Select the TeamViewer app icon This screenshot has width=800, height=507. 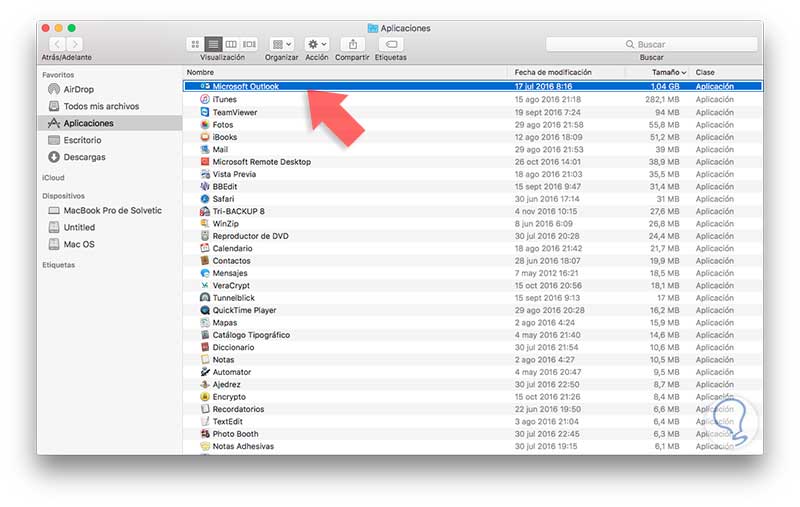[205, 112]
